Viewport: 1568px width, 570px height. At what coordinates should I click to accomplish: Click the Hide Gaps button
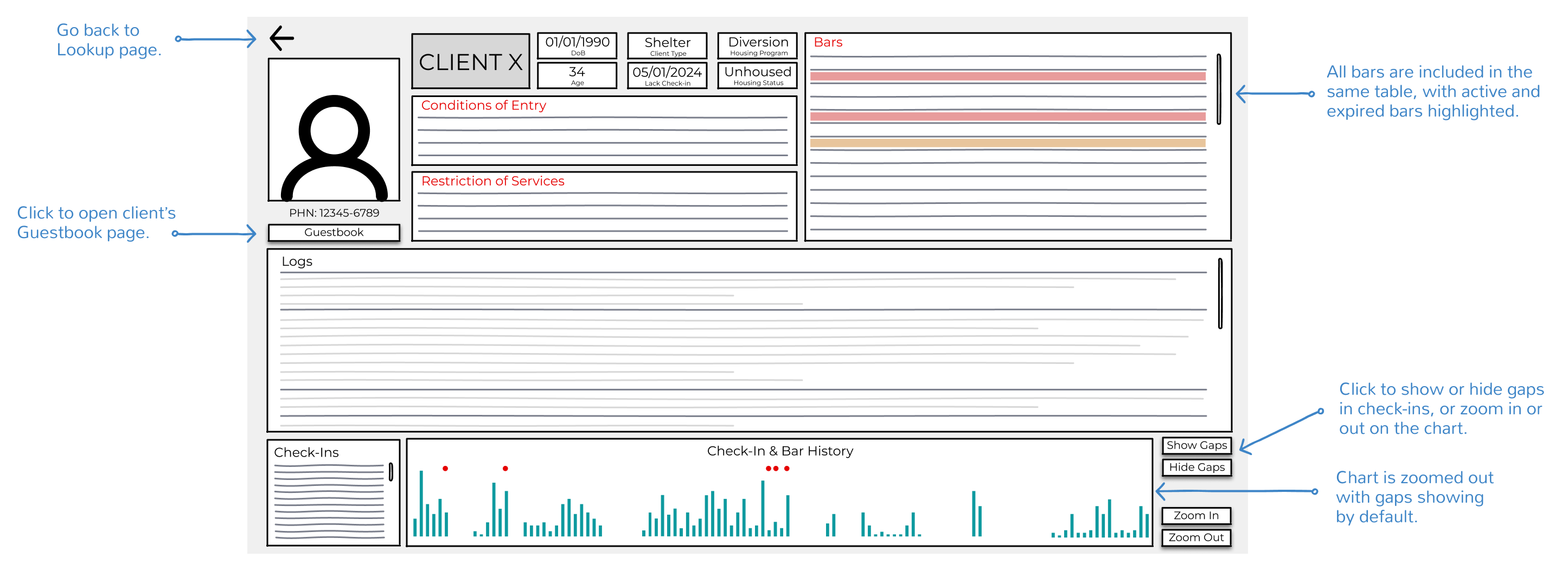pos(1196,467)
